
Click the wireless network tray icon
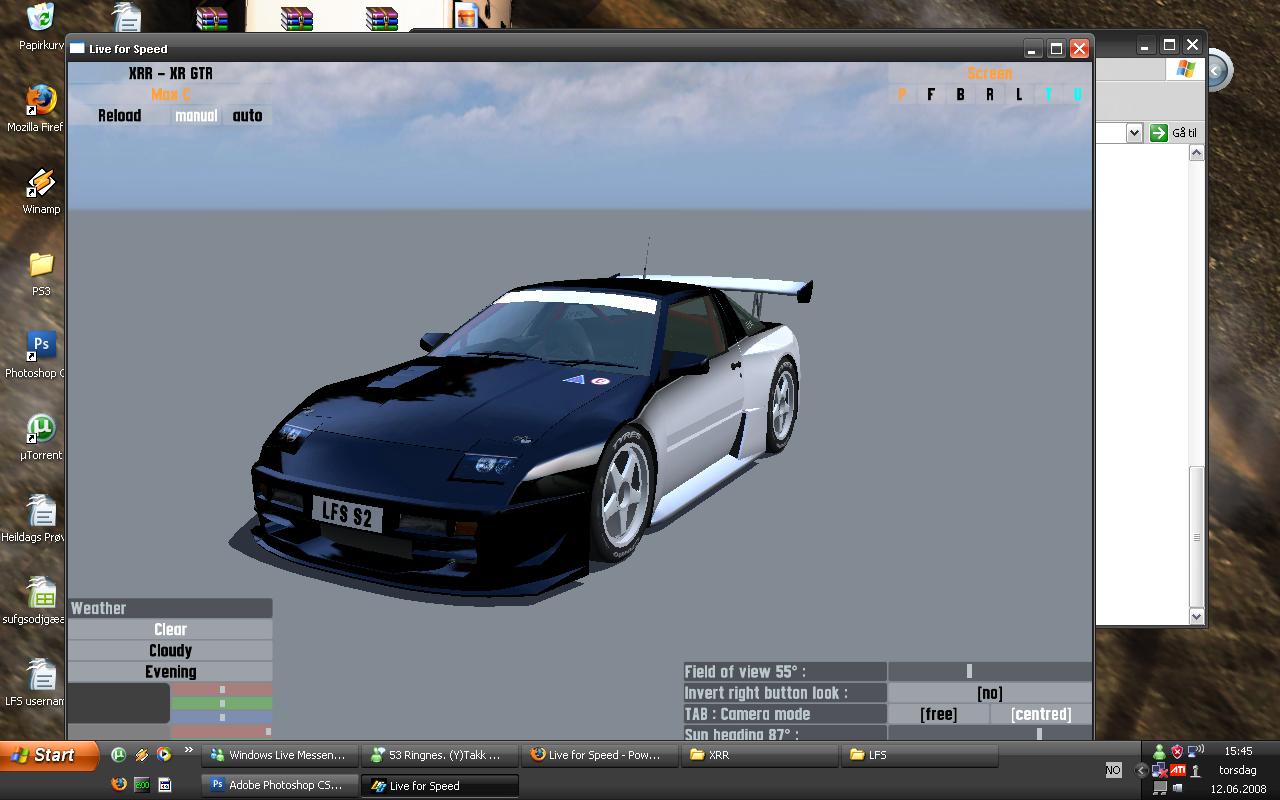tap(1196, 751)
